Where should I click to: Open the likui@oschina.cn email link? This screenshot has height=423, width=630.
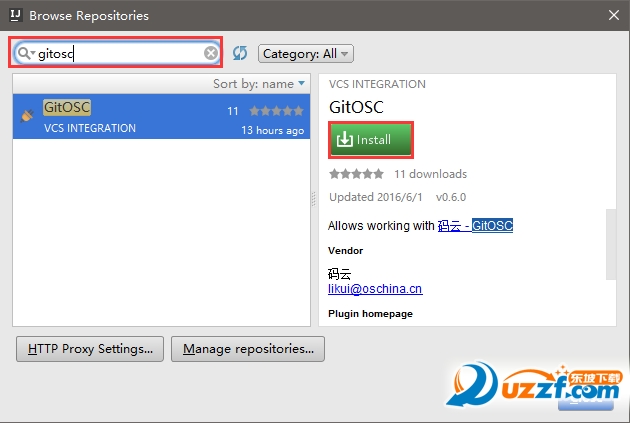[x=375, y=289]
